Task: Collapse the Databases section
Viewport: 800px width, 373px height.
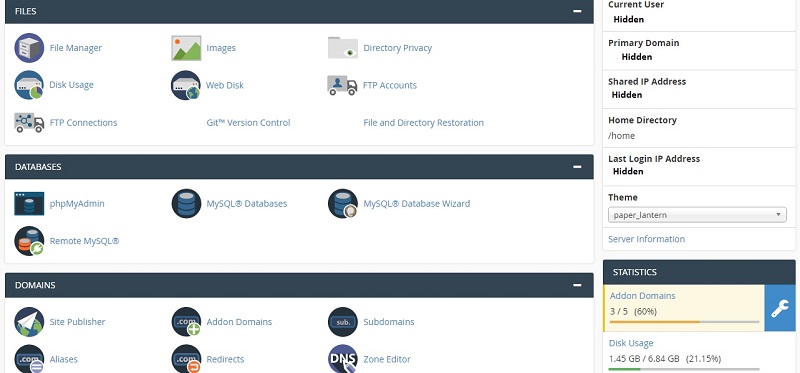Action: (577, 167)
